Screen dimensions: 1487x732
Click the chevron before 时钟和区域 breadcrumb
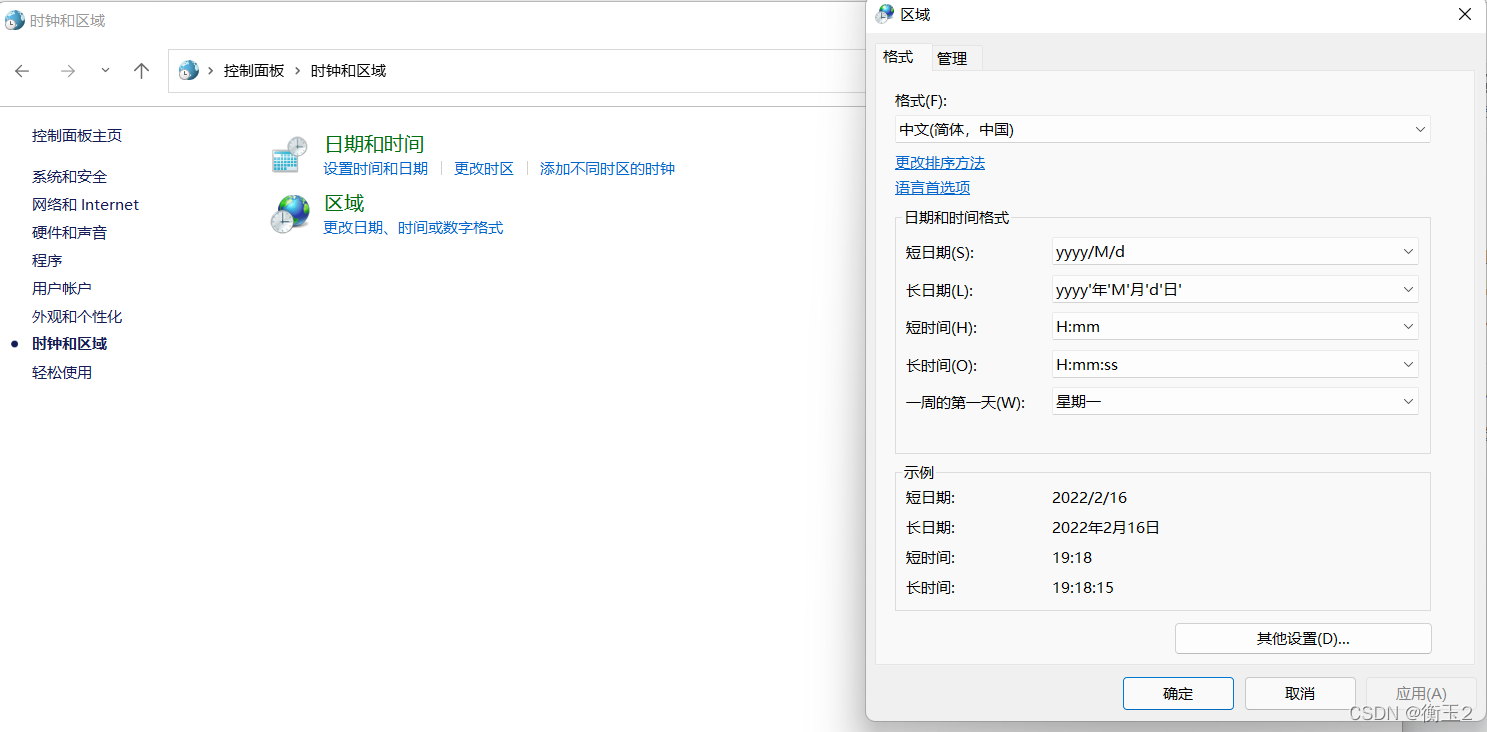(x=298, y=71)
